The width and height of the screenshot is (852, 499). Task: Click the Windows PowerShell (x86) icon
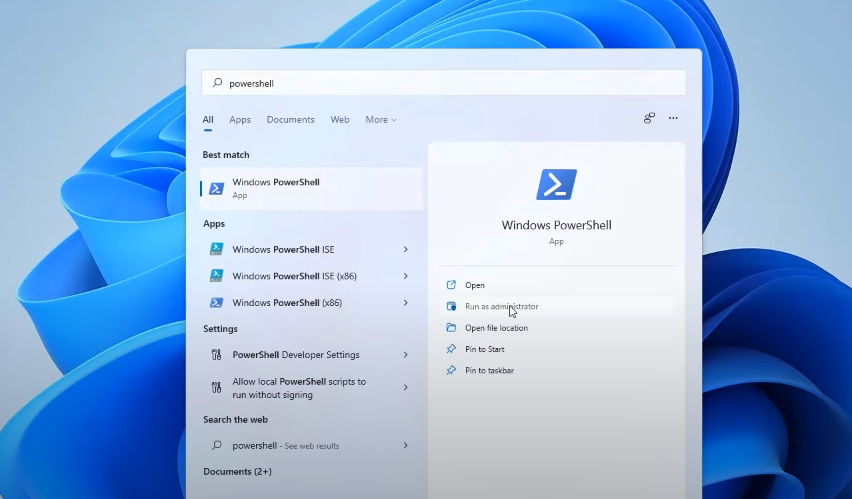[x=216, y=302]
